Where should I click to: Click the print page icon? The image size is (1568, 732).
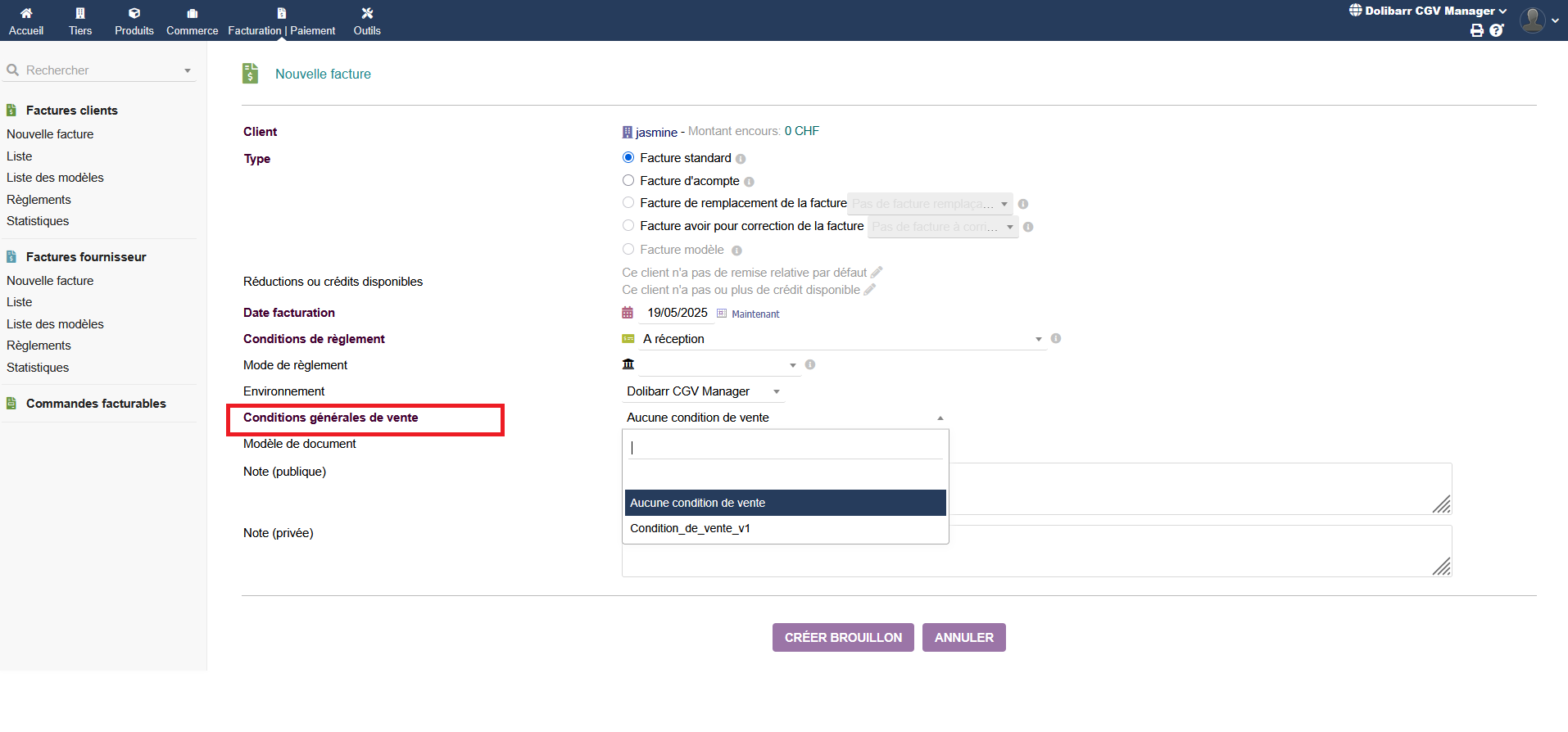click(1476, 30)
